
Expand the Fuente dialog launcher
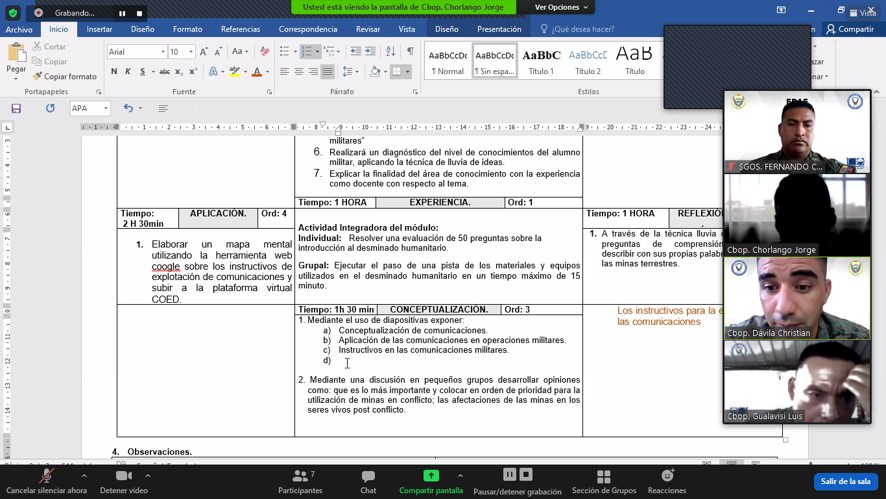269,92
